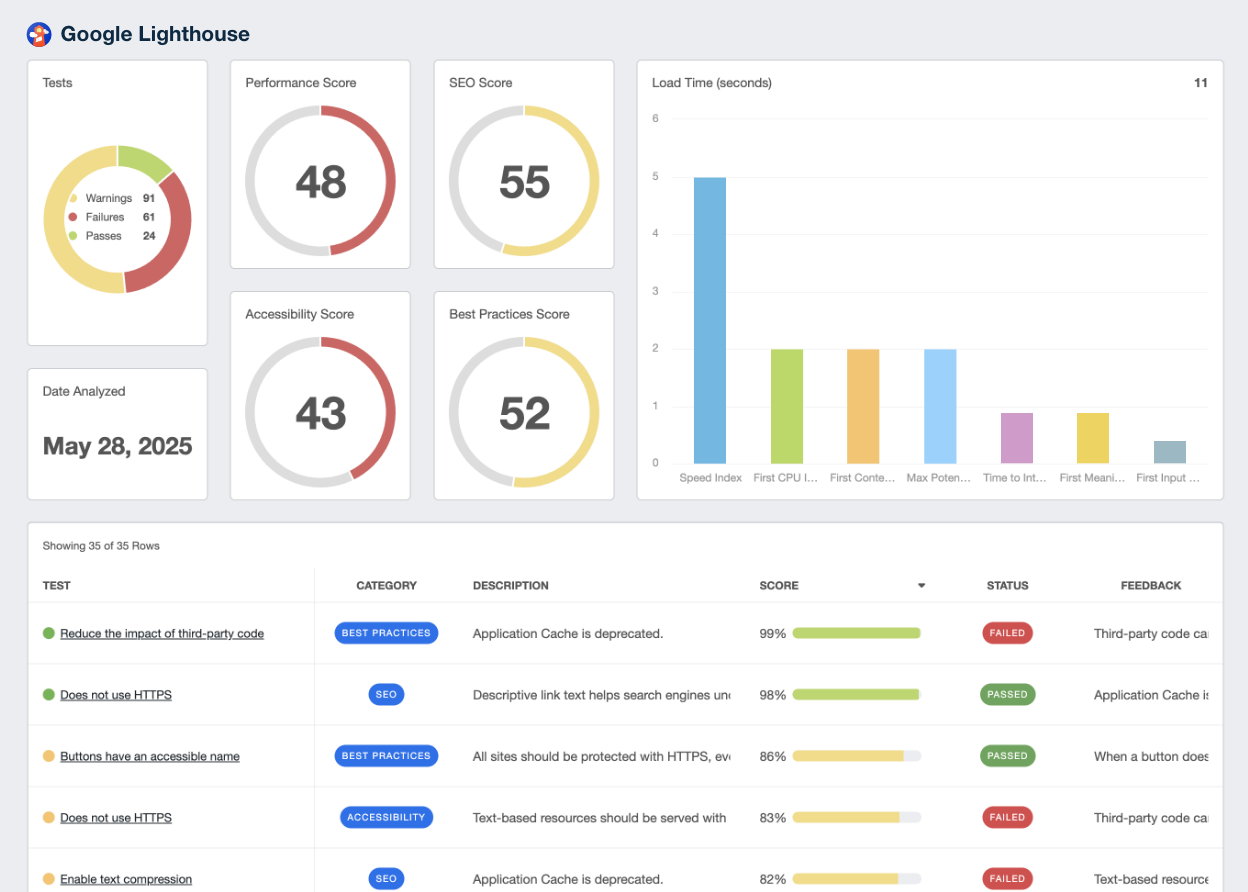This screenshot has width=1248, height=892.
Task: Open "Reduce the impact of third-party code" link
Action: 162,634
